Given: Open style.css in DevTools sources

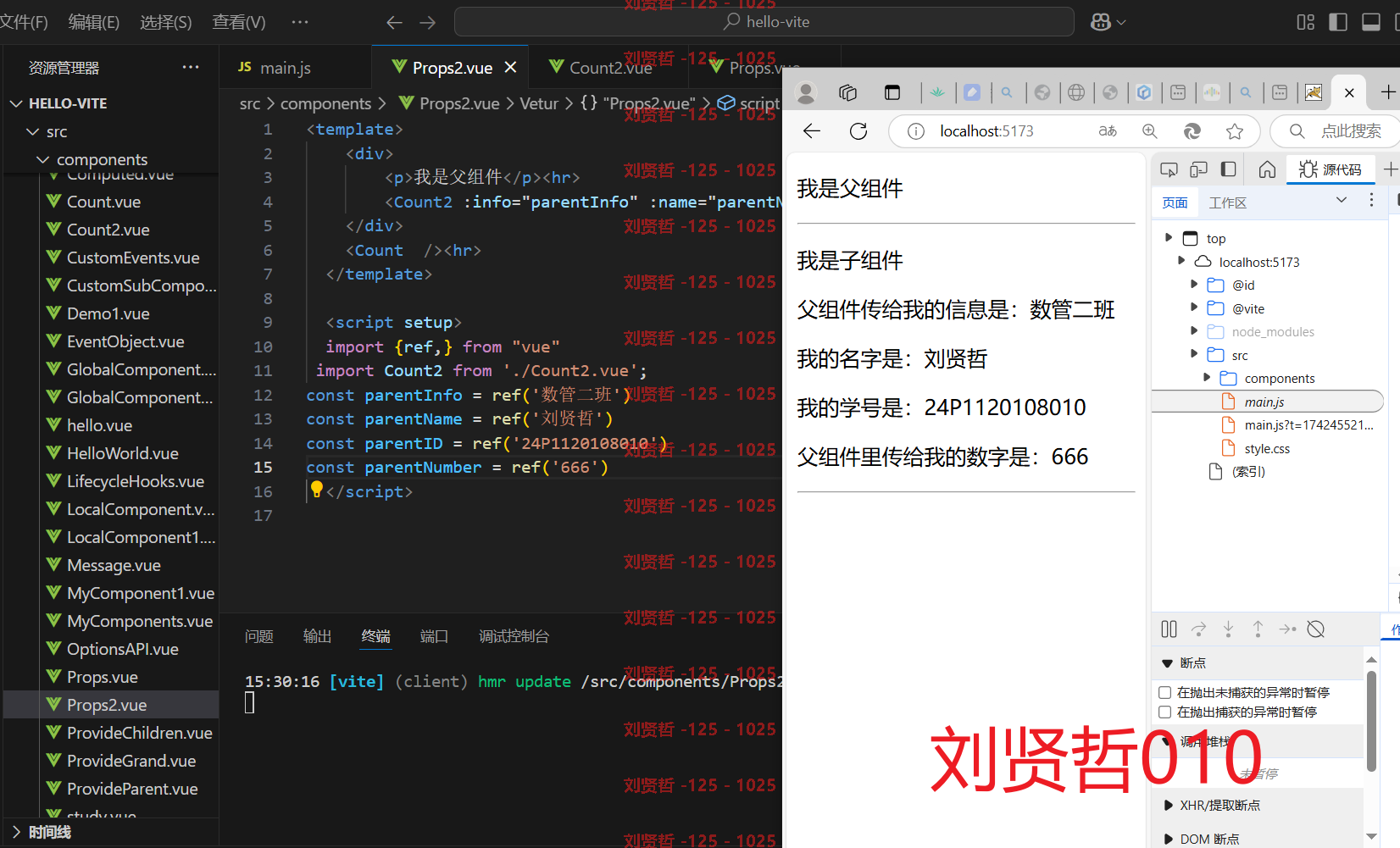Looking at the screenshot, I should click(x=1267, y=448).
